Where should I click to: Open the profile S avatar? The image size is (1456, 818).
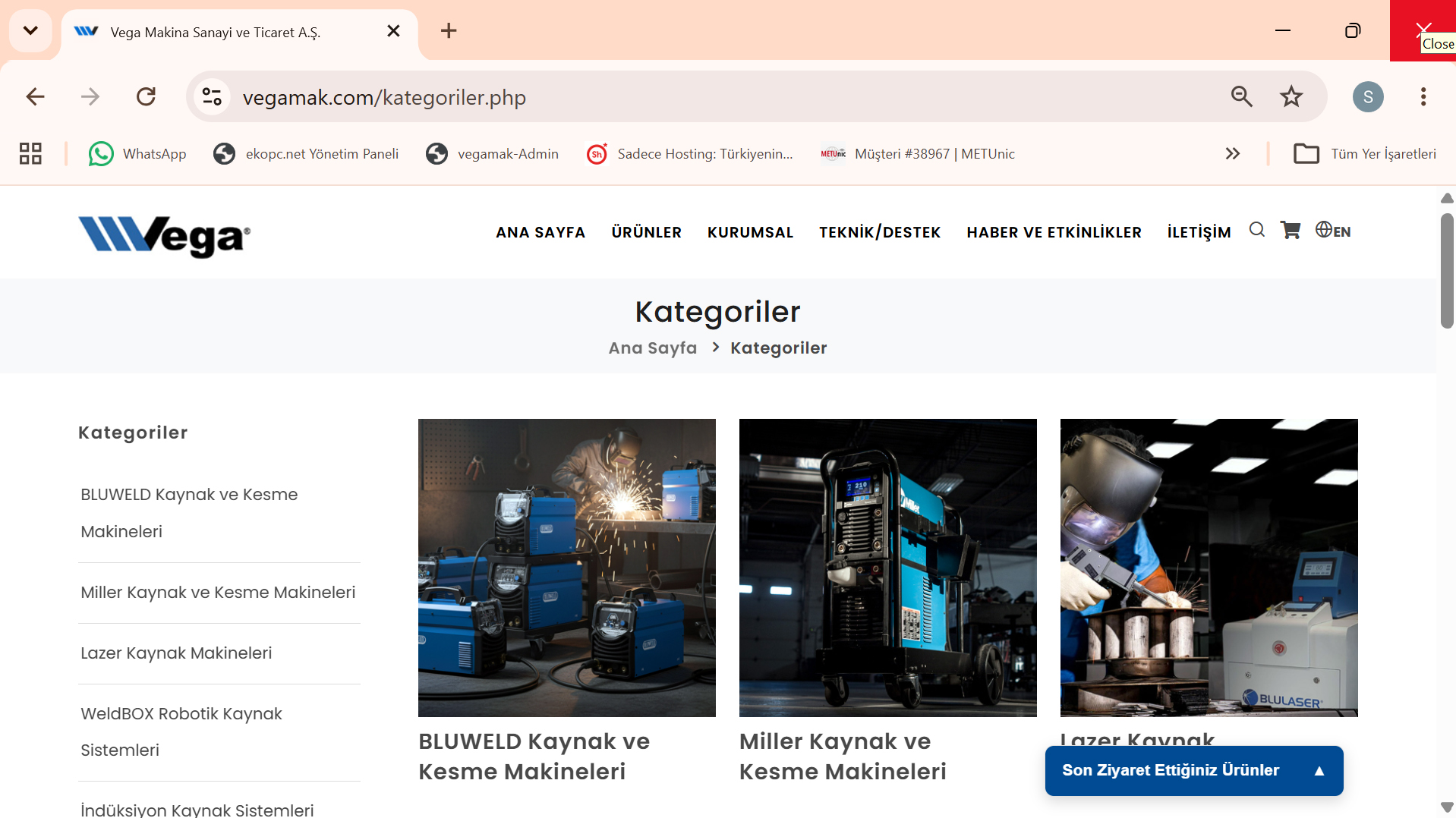[x=1368, y=97]
